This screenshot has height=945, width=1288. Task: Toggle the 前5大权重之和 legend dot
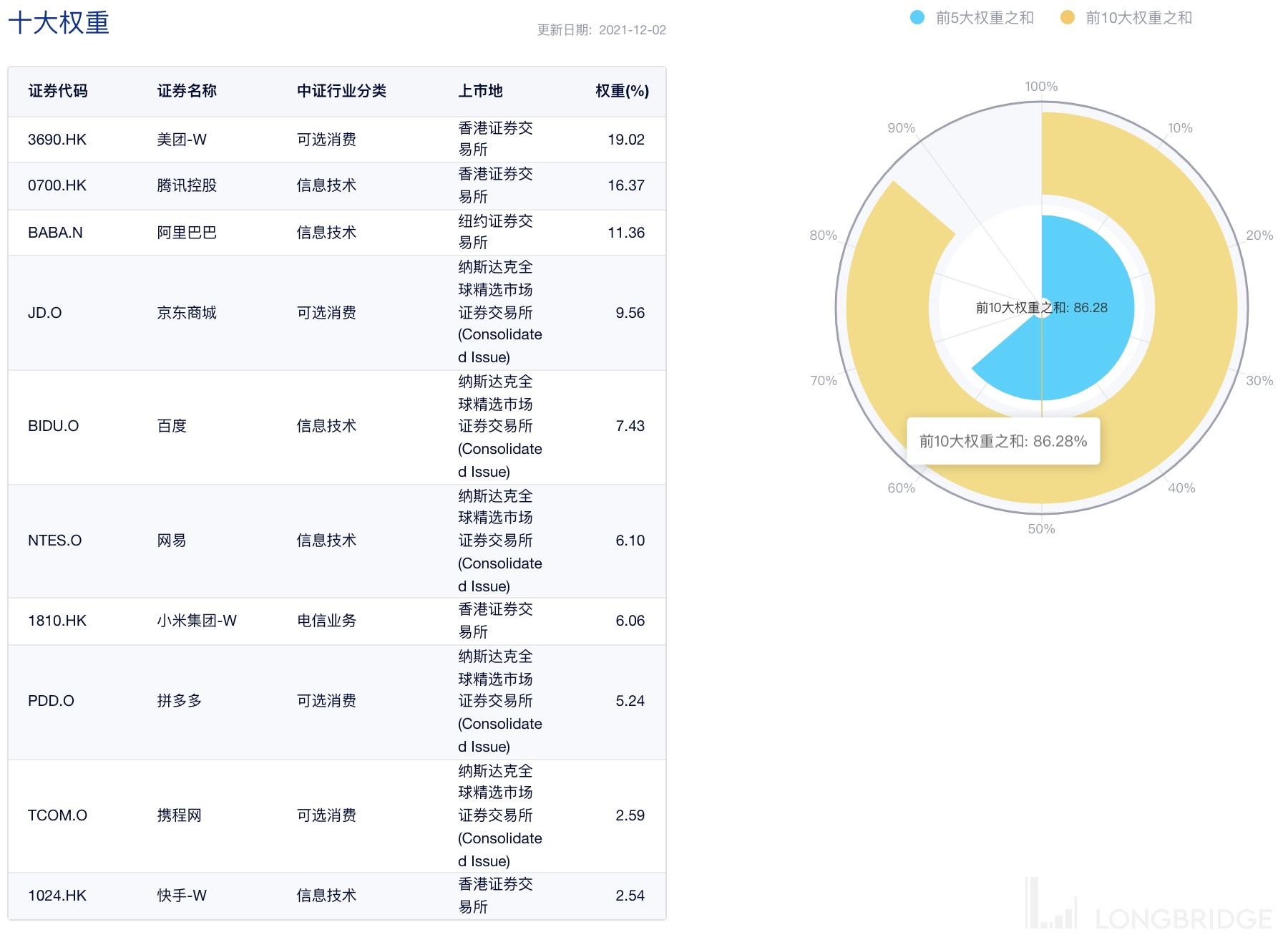pos(917,18)
